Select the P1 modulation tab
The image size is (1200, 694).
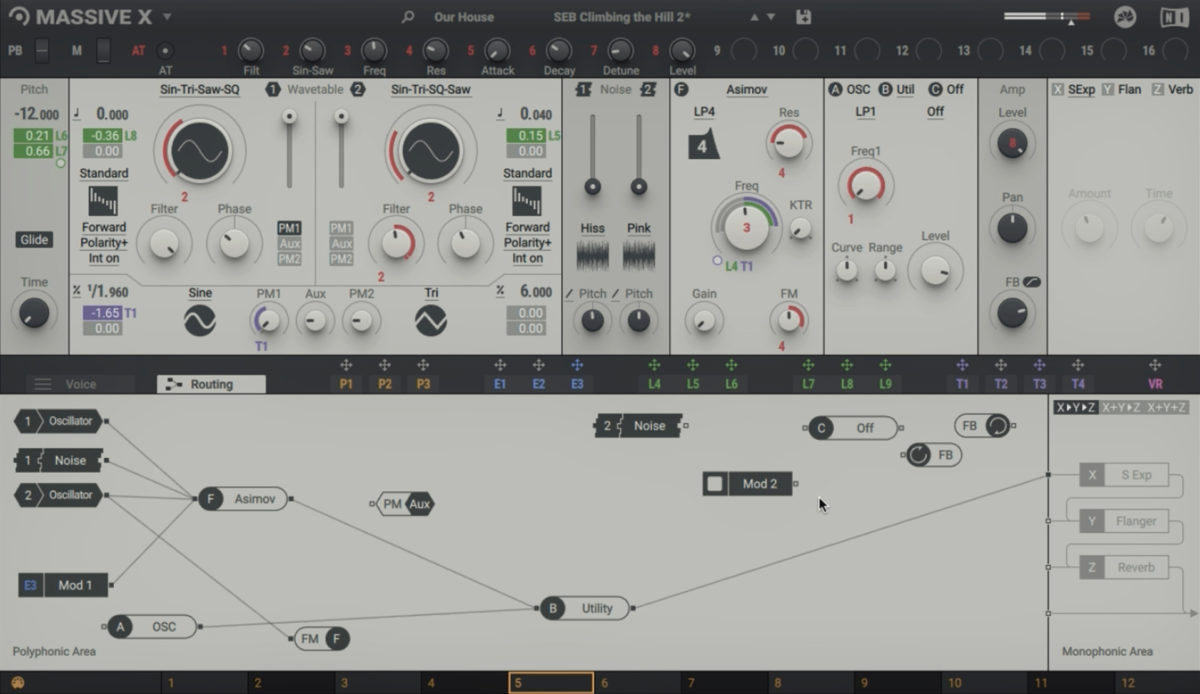coord(346,384)
